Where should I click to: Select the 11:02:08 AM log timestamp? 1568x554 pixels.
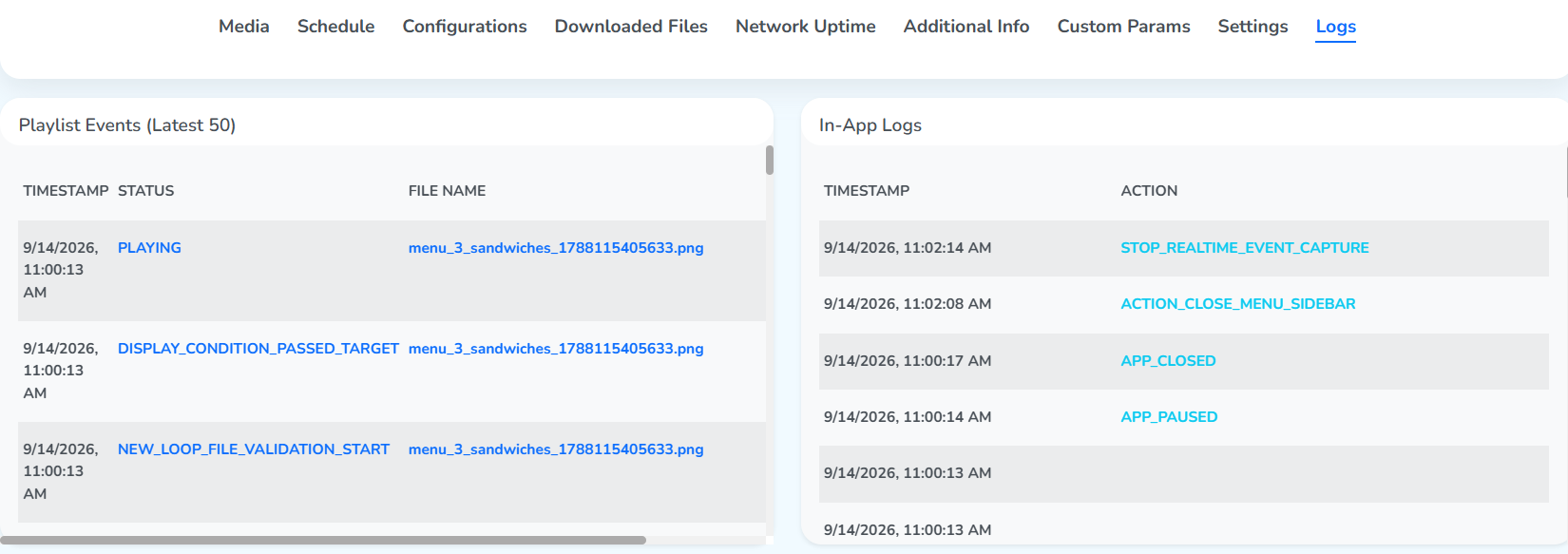908,304
